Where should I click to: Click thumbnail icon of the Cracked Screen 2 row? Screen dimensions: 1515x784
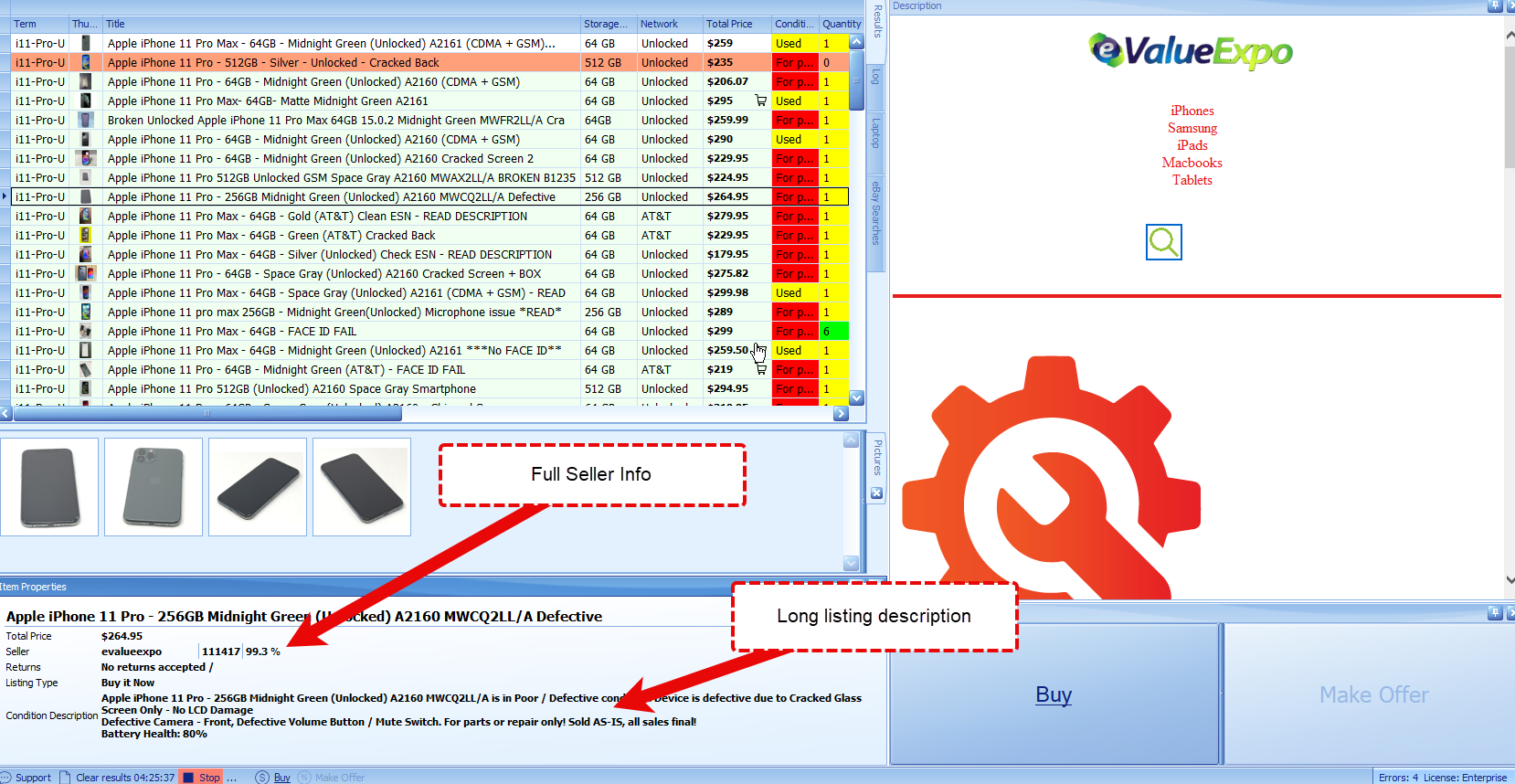click(x=85, y=158)
